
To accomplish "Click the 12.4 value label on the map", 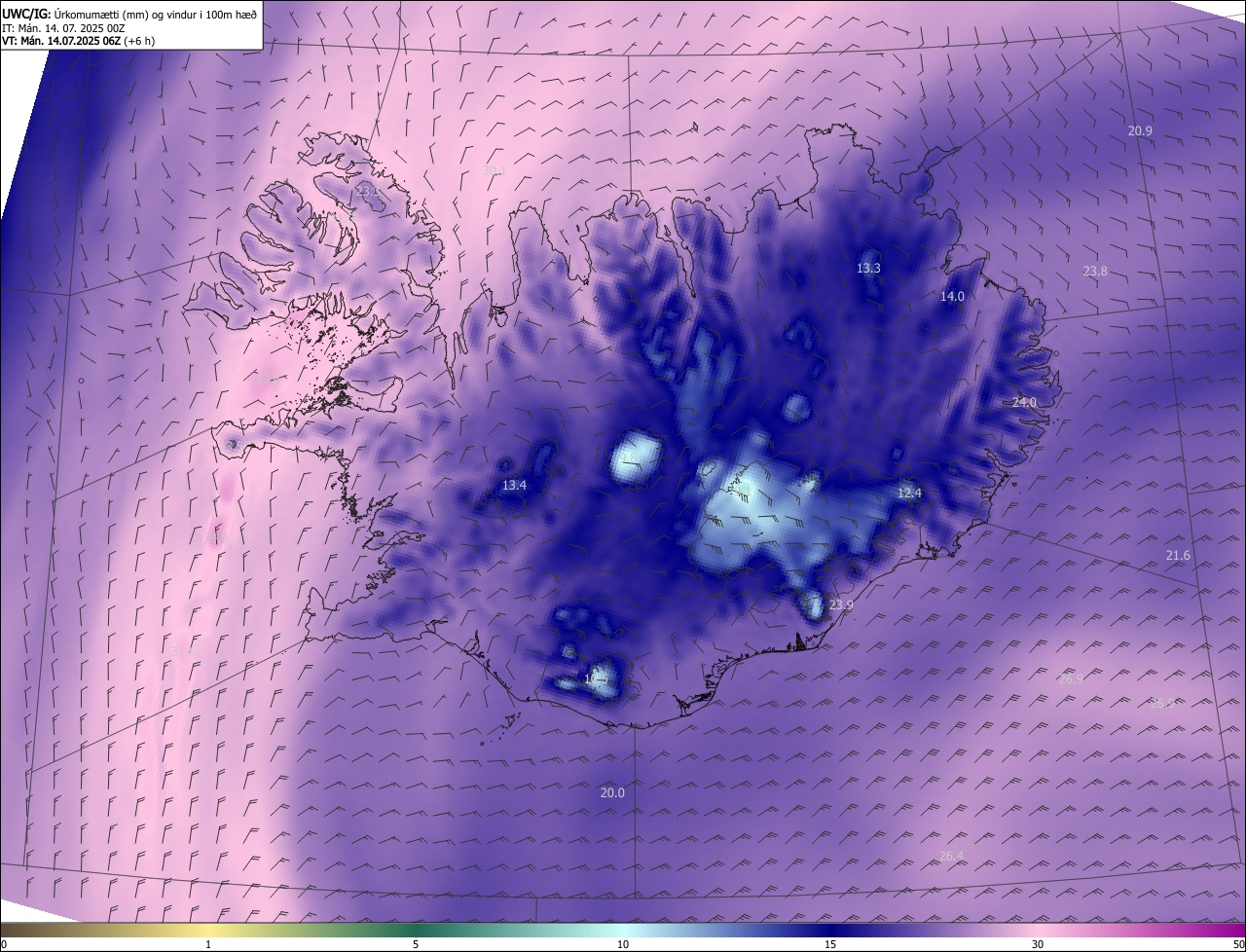I will (908, 494).
